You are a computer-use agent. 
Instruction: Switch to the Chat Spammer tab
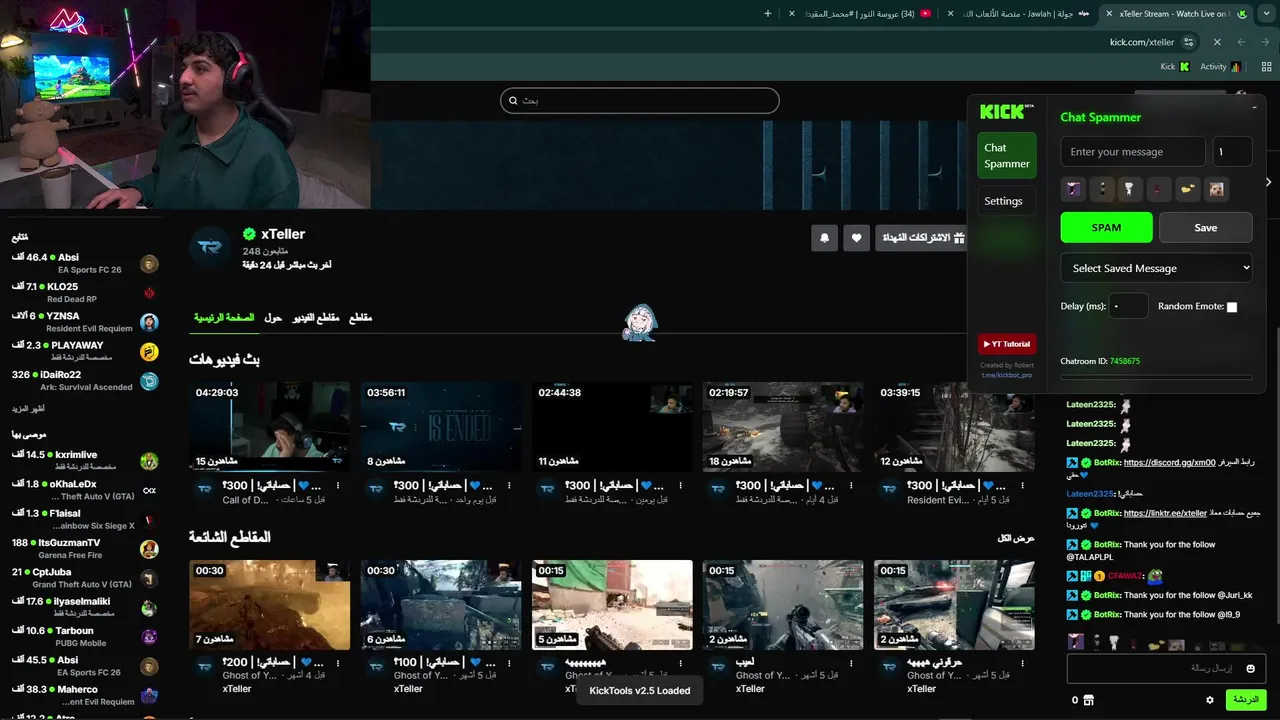tap(1006, 156)
